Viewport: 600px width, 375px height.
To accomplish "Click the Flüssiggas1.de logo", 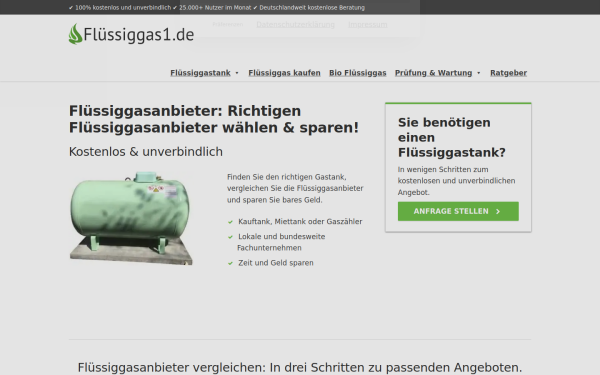I will 131,34.
